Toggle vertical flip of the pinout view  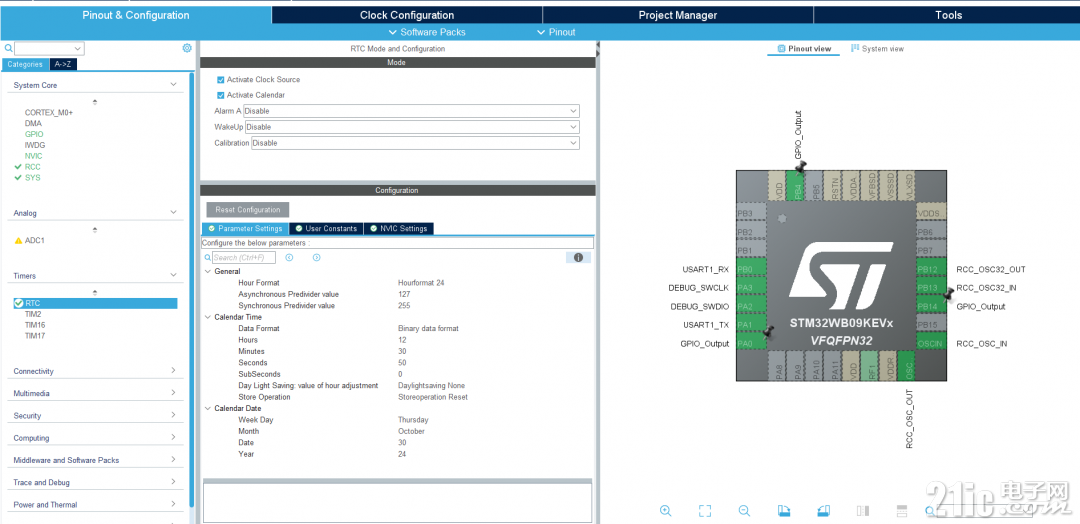863,510
